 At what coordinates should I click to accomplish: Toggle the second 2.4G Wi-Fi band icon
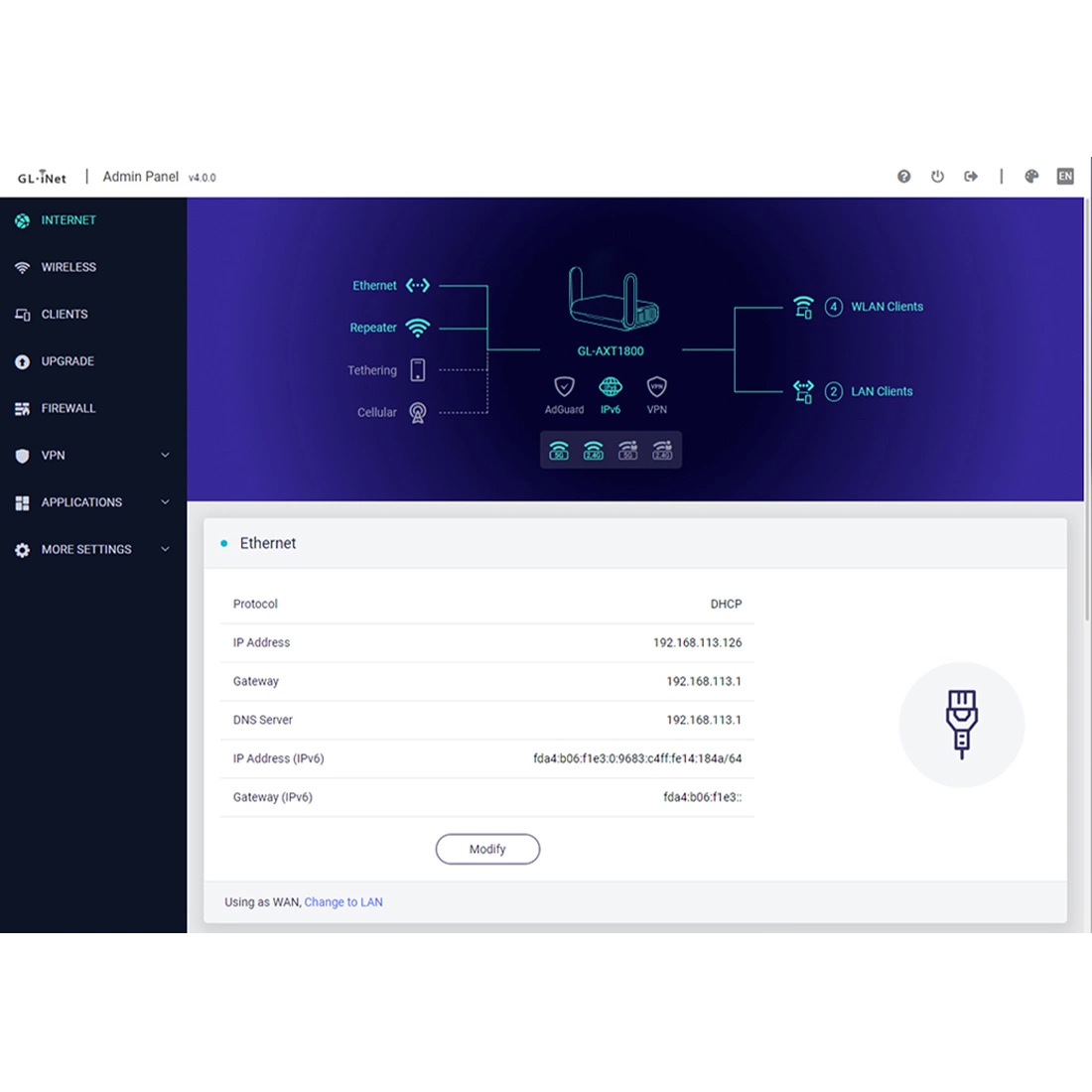[594, 451]
